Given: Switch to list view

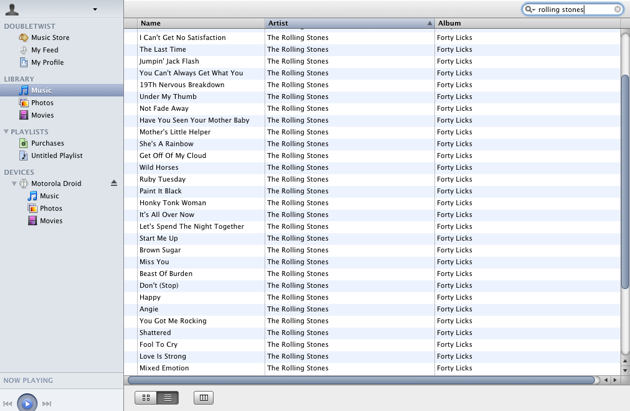Looking at the screenshot, I should coord(168,398).
